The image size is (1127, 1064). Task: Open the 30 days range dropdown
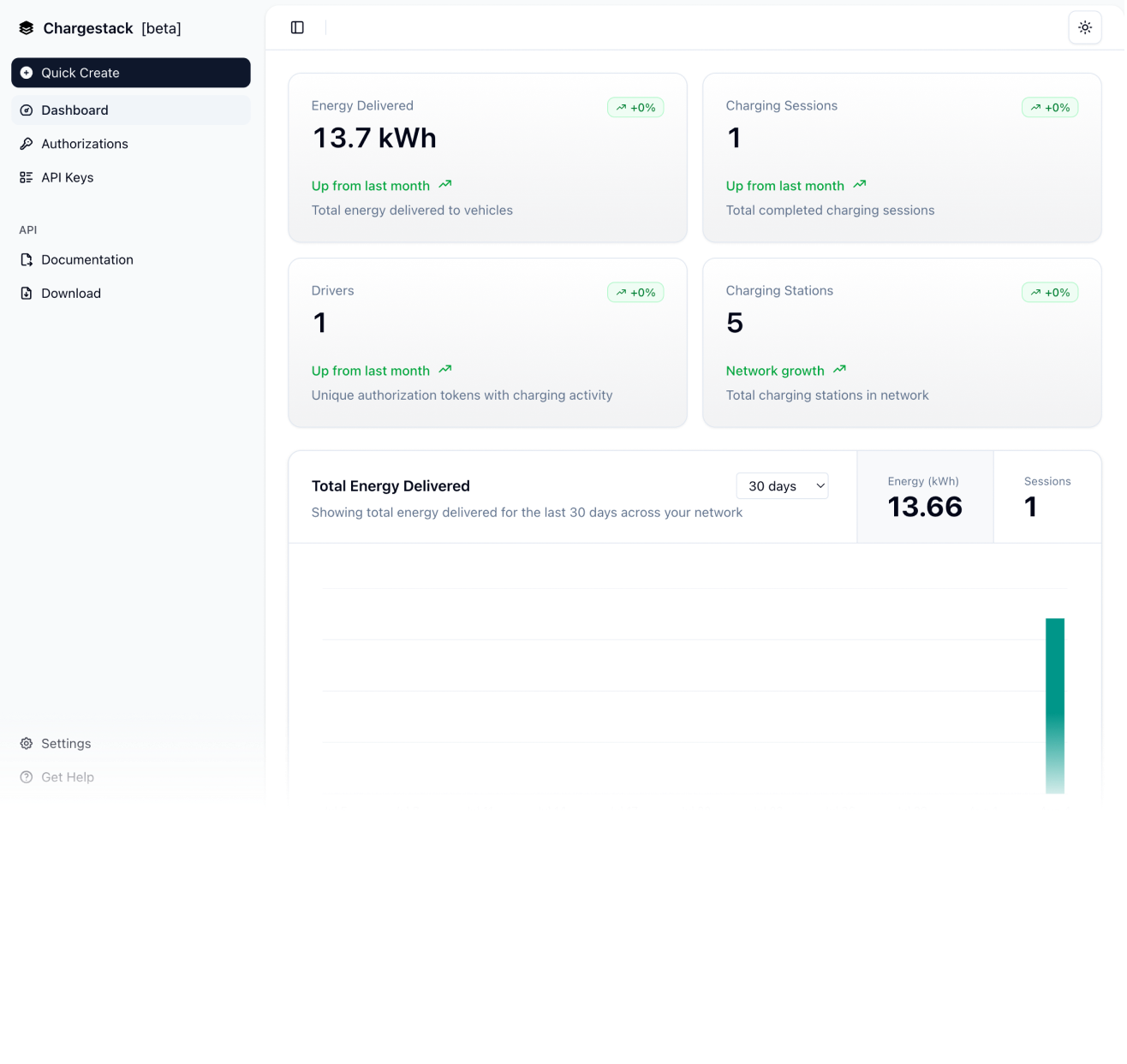click(x=782, y=486)
